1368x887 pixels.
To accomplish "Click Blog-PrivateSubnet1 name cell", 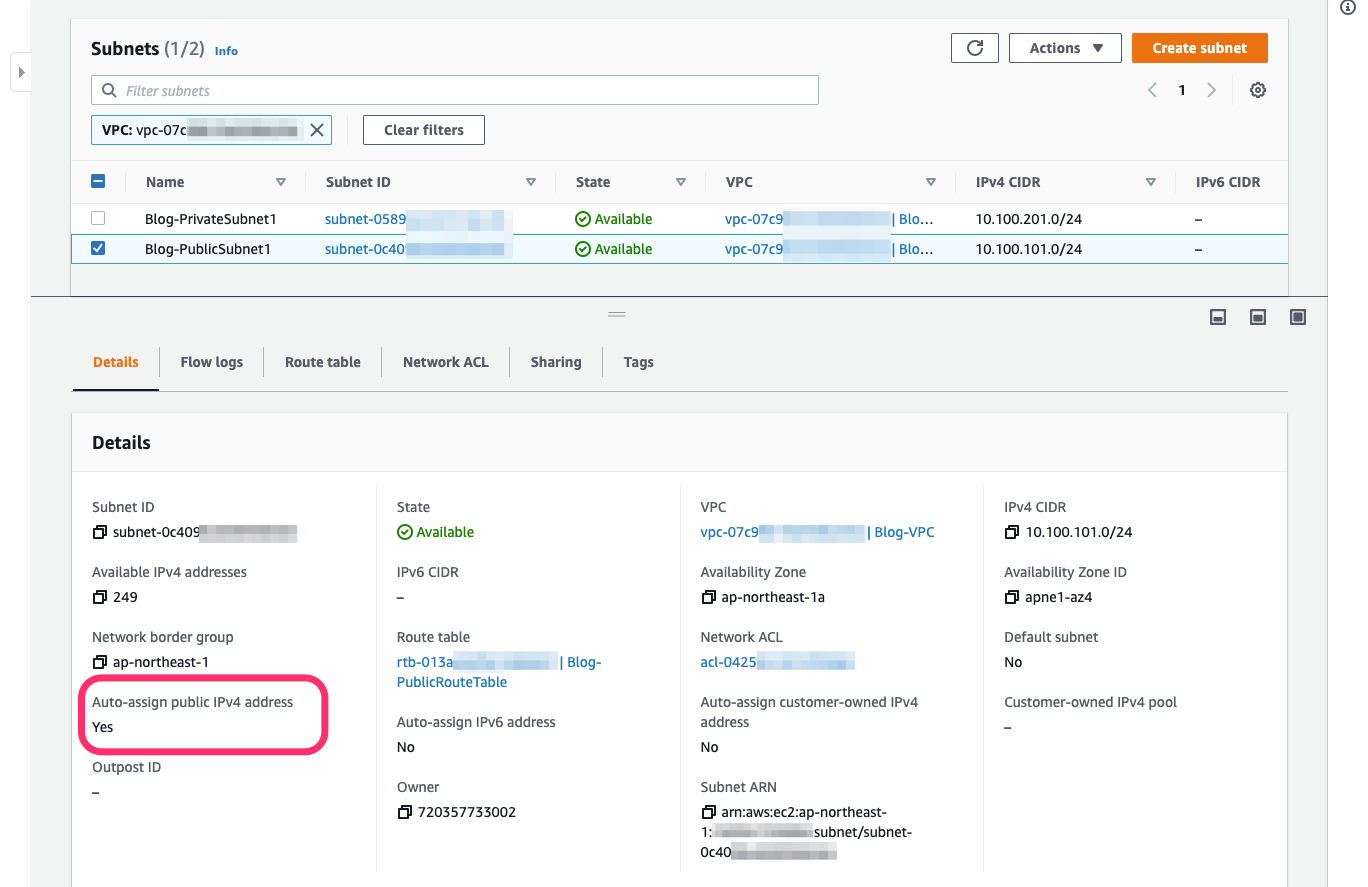I will [x=211, y=219].
